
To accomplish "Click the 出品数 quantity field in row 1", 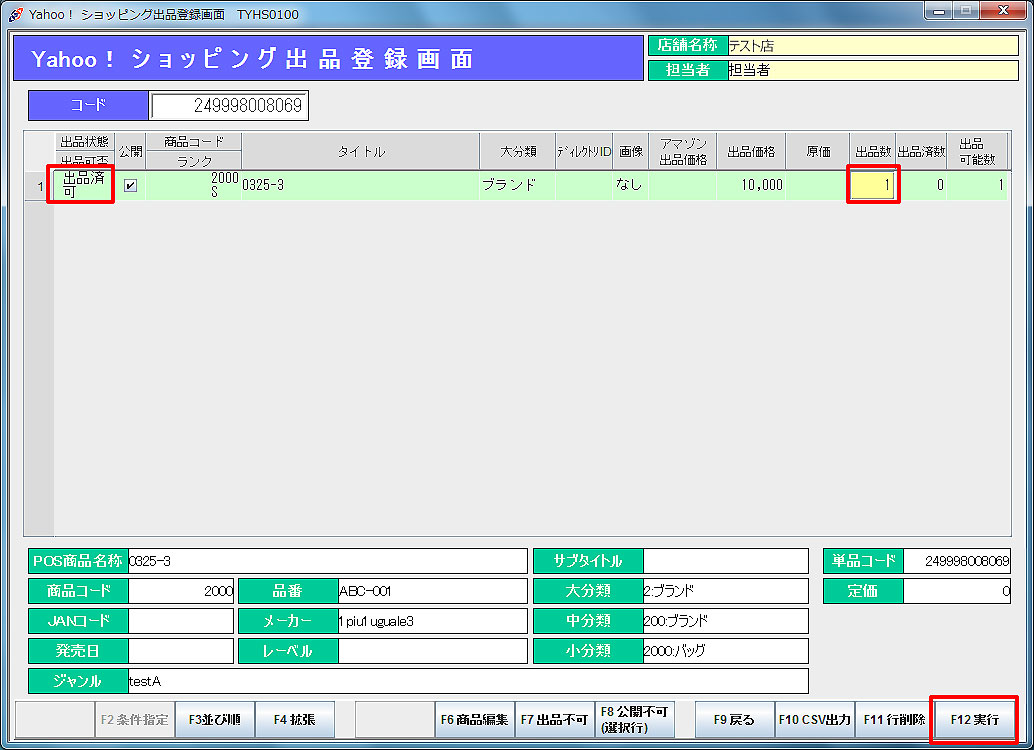I will click(x=872, y=185).
